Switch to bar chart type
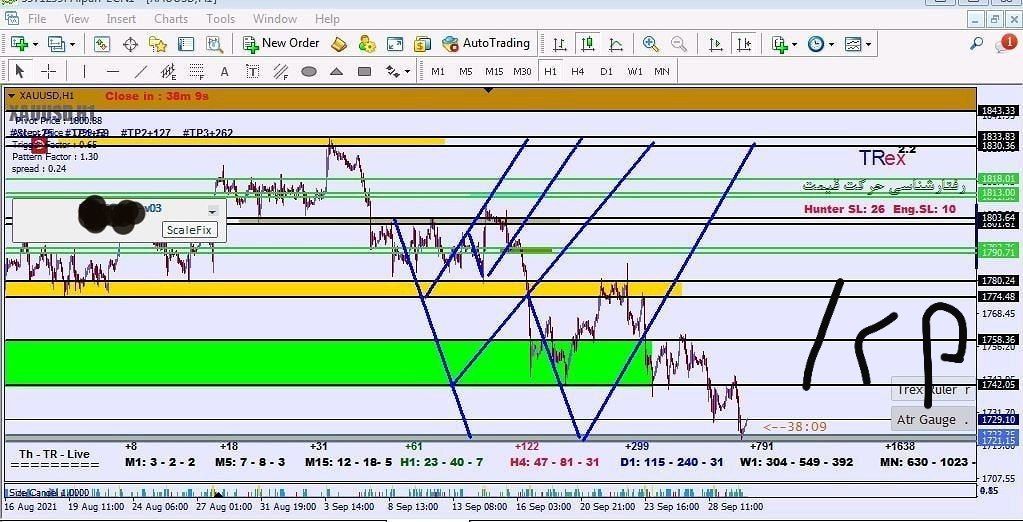 coord(559,44)
